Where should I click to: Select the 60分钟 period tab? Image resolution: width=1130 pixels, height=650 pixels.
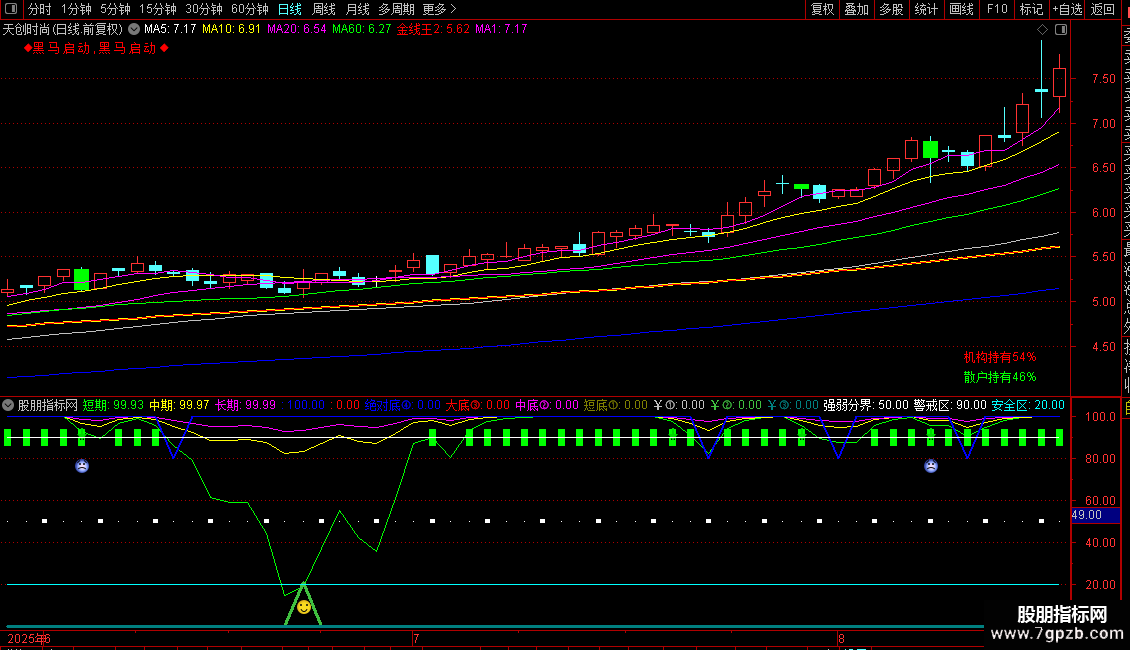tap(249, 9)
